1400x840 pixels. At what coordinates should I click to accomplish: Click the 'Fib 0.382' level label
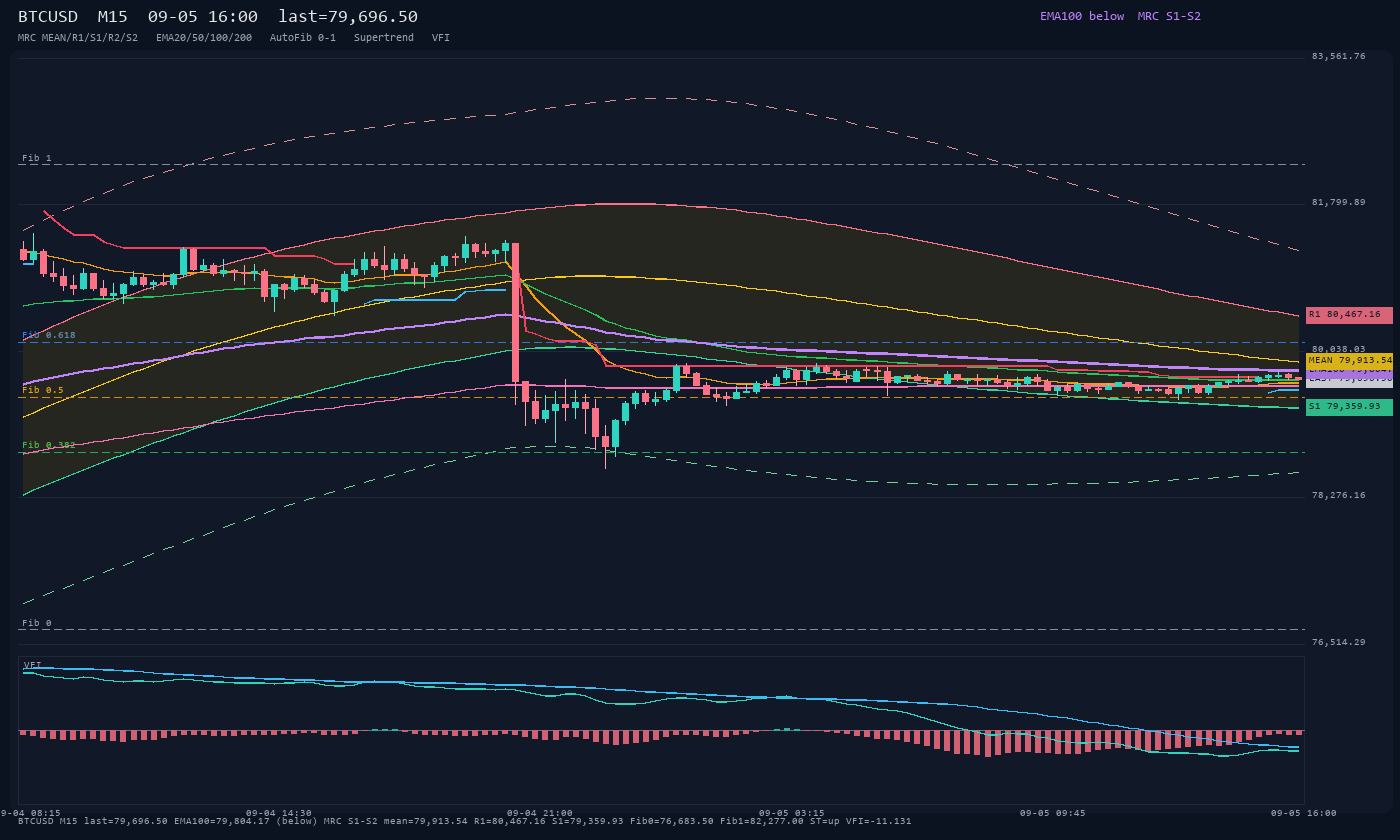click(49, 445)
